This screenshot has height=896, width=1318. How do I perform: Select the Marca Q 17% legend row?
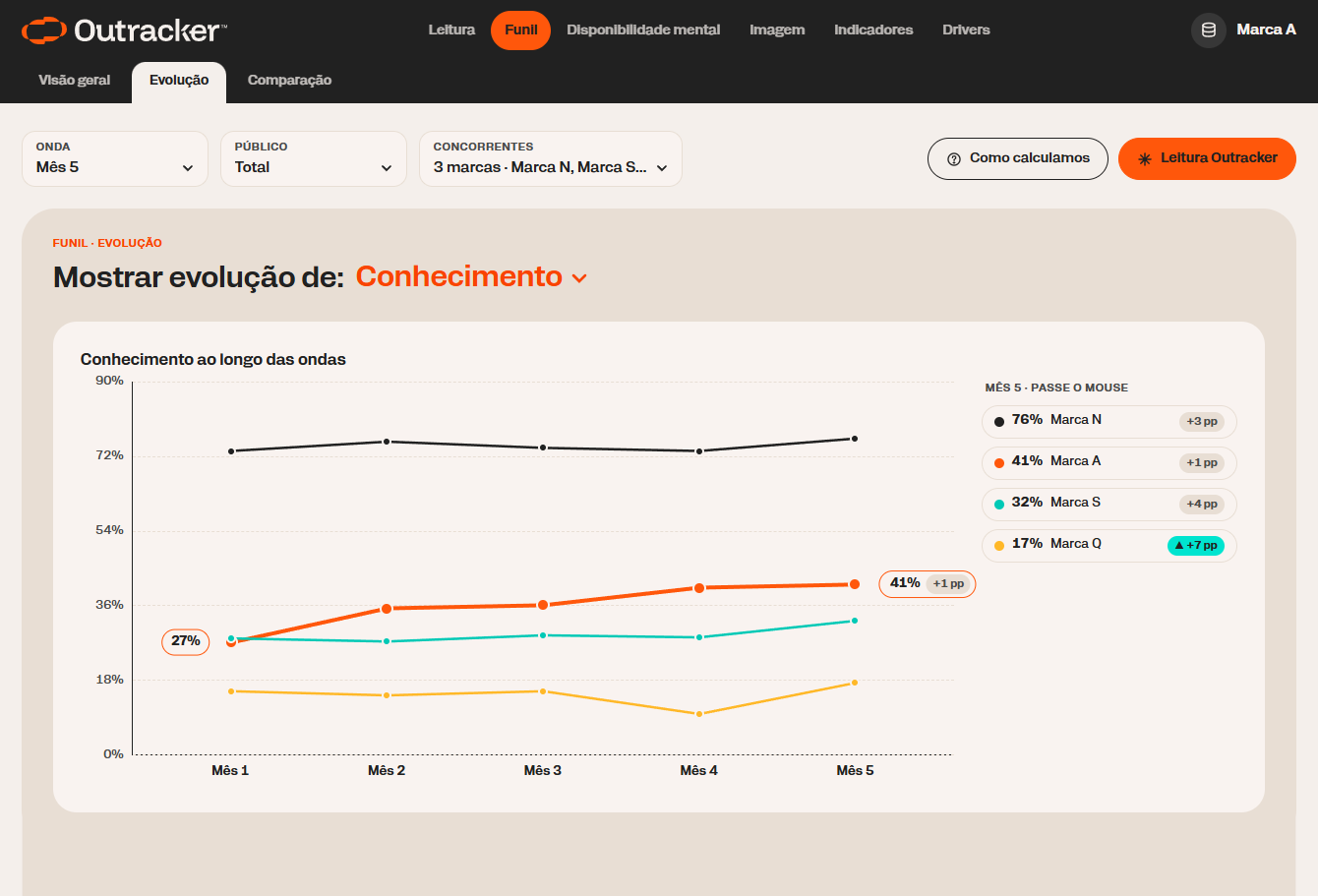[x=1108, y=546]
